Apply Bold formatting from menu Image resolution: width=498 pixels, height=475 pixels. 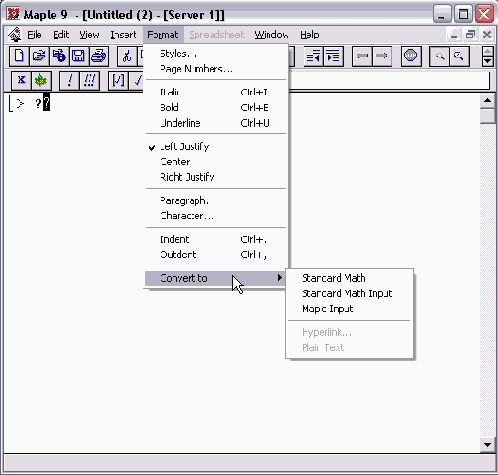pyautogui.click(x=216, y=107)
